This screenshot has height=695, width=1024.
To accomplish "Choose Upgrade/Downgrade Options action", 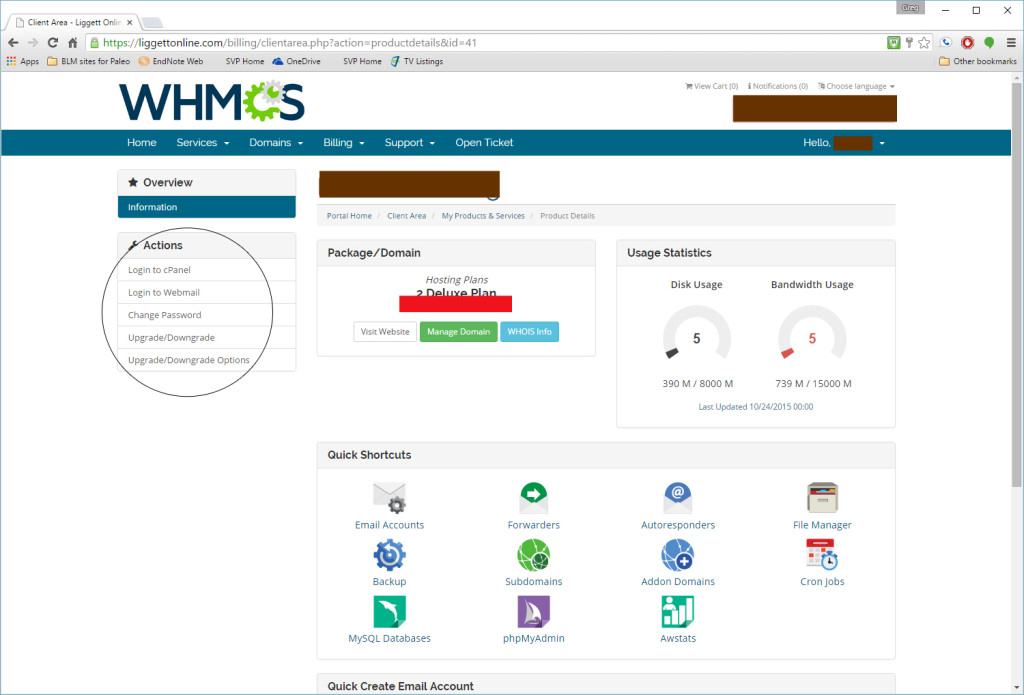I will pos(206,360).
